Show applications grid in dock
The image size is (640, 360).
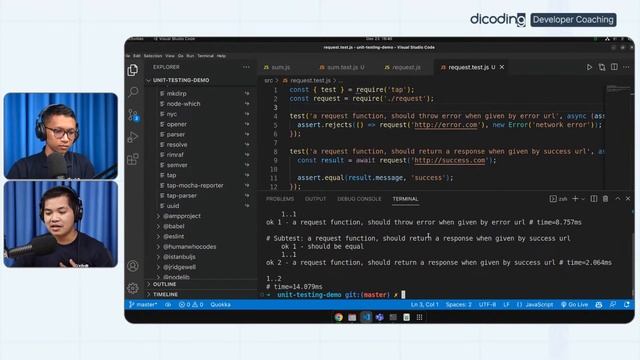point(419,317)
